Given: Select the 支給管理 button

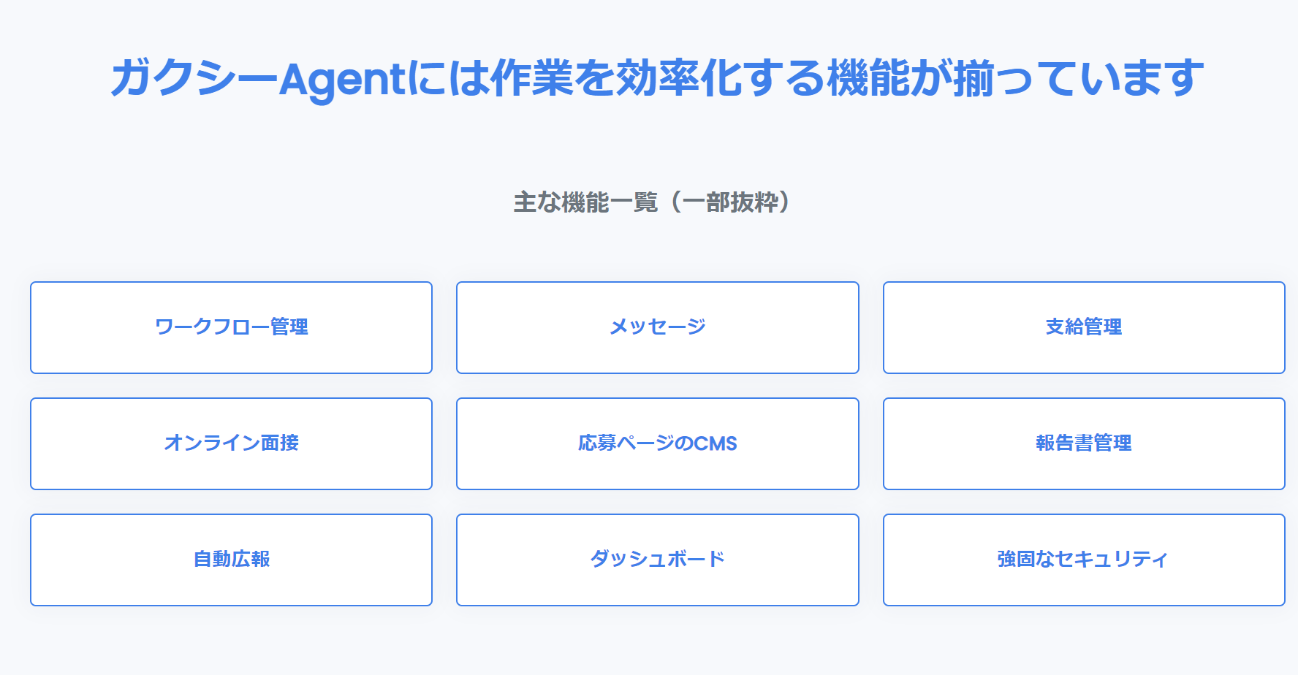Looking at the screenshot, I should coord(1083,327).
